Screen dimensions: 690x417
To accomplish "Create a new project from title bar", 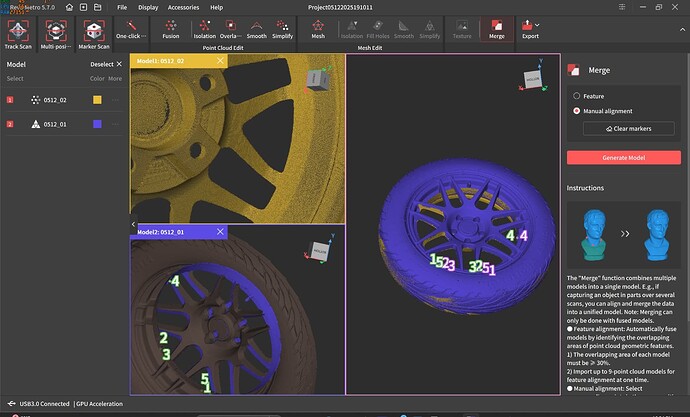I will [x=83, y=7].
